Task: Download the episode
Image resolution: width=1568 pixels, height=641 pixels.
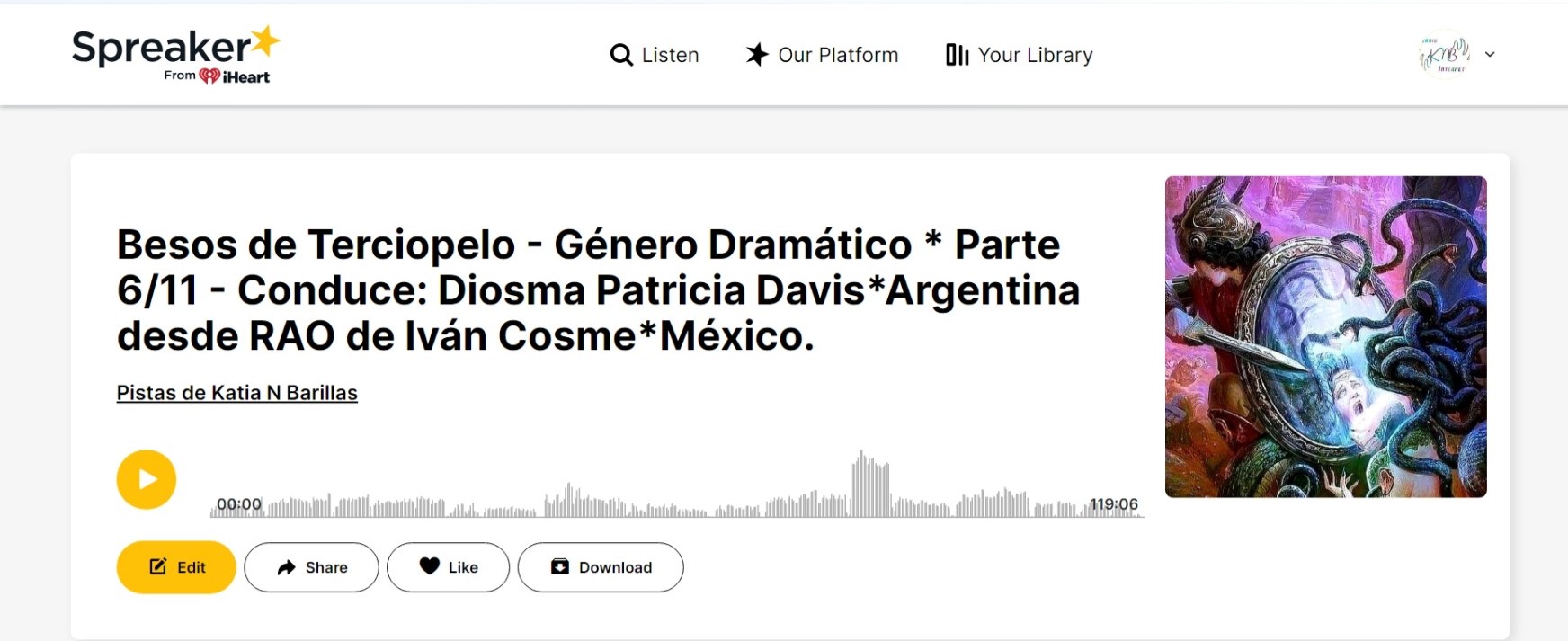Action: click(x=601, y=567)
